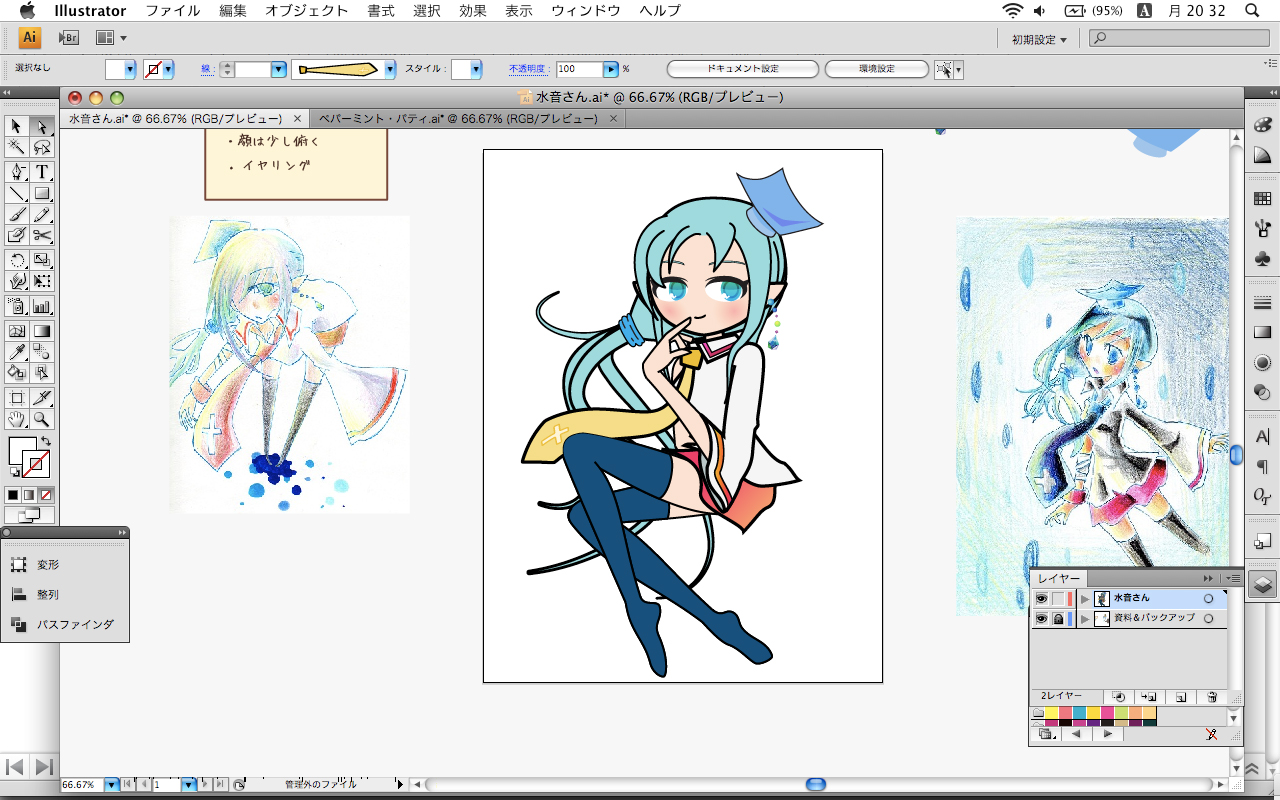Open the スタイル graphic style dropdown

(x=476, y=69)
